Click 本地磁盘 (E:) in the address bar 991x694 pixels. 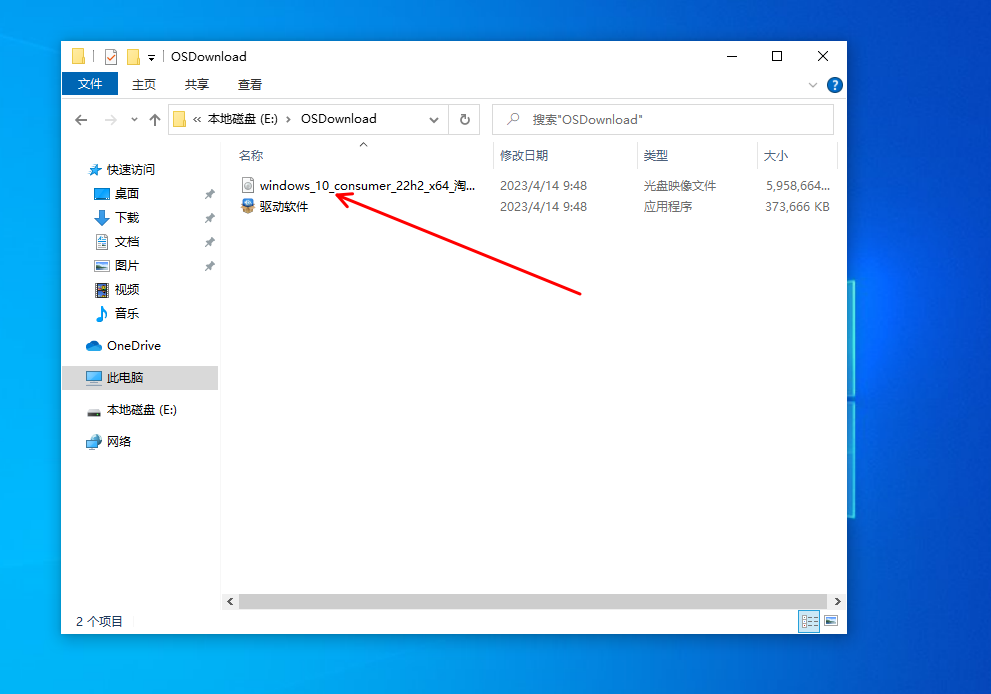point(243,119)
